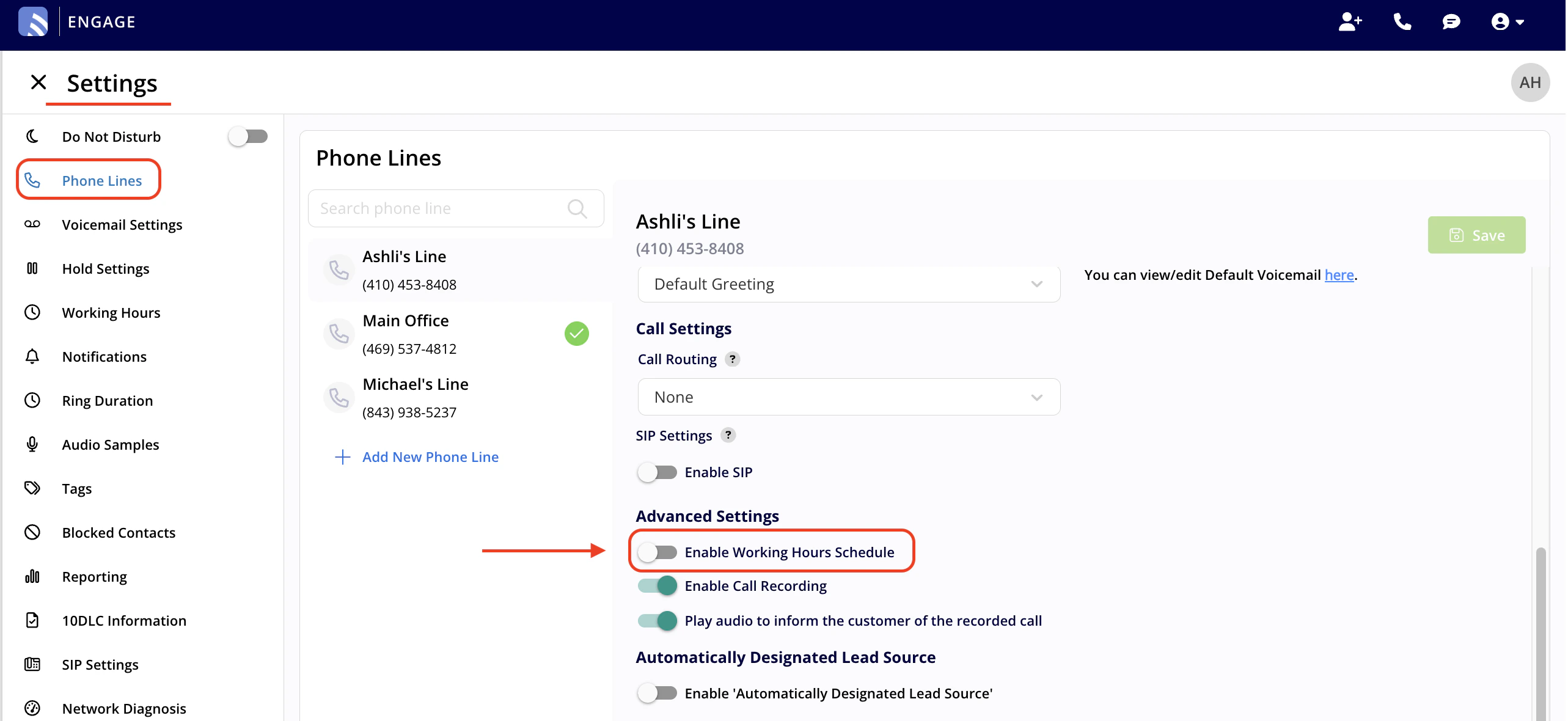Select Michael's Line in the phone list
This screenshot has width=1568, height=721.
point(461,397)
